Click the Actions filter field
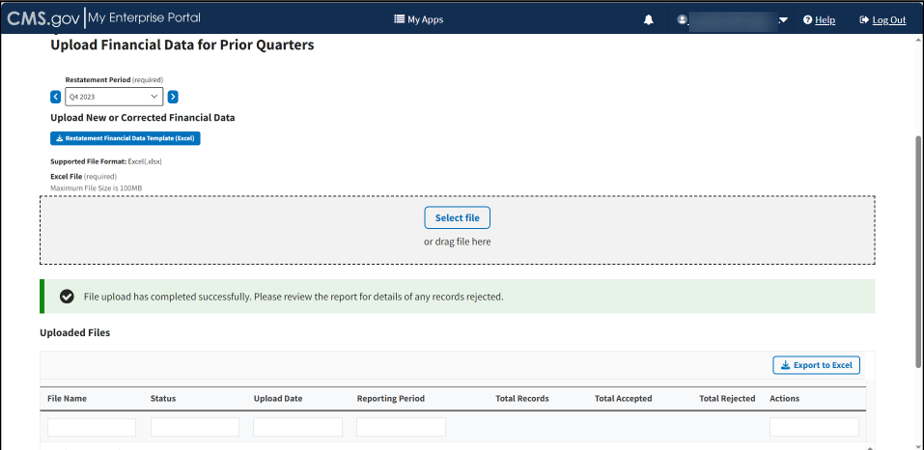This screenshot has height=450, width=924. 814,427
